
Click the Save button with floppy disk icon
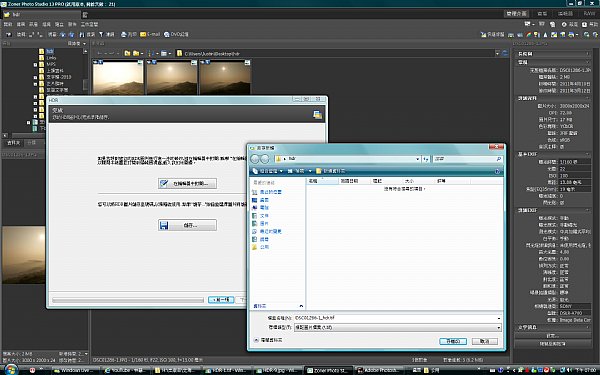(188, 225)
